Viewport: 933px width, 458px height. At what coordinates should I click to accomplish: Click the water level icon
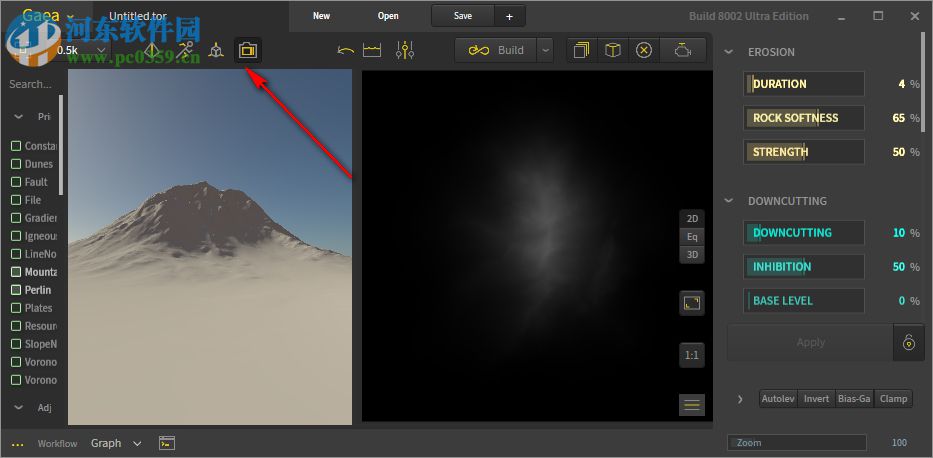click(x=372, y=51)
